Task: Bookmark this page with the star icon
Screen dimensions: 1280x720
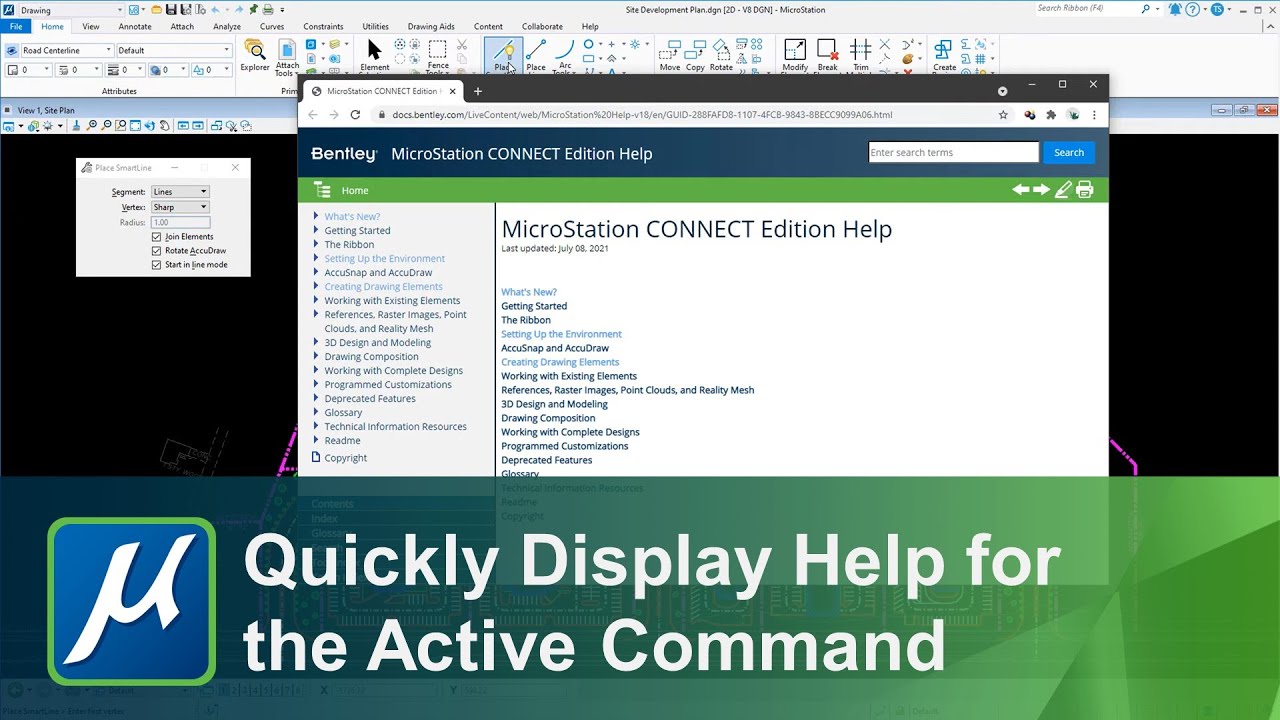Action: [1003, 115]
